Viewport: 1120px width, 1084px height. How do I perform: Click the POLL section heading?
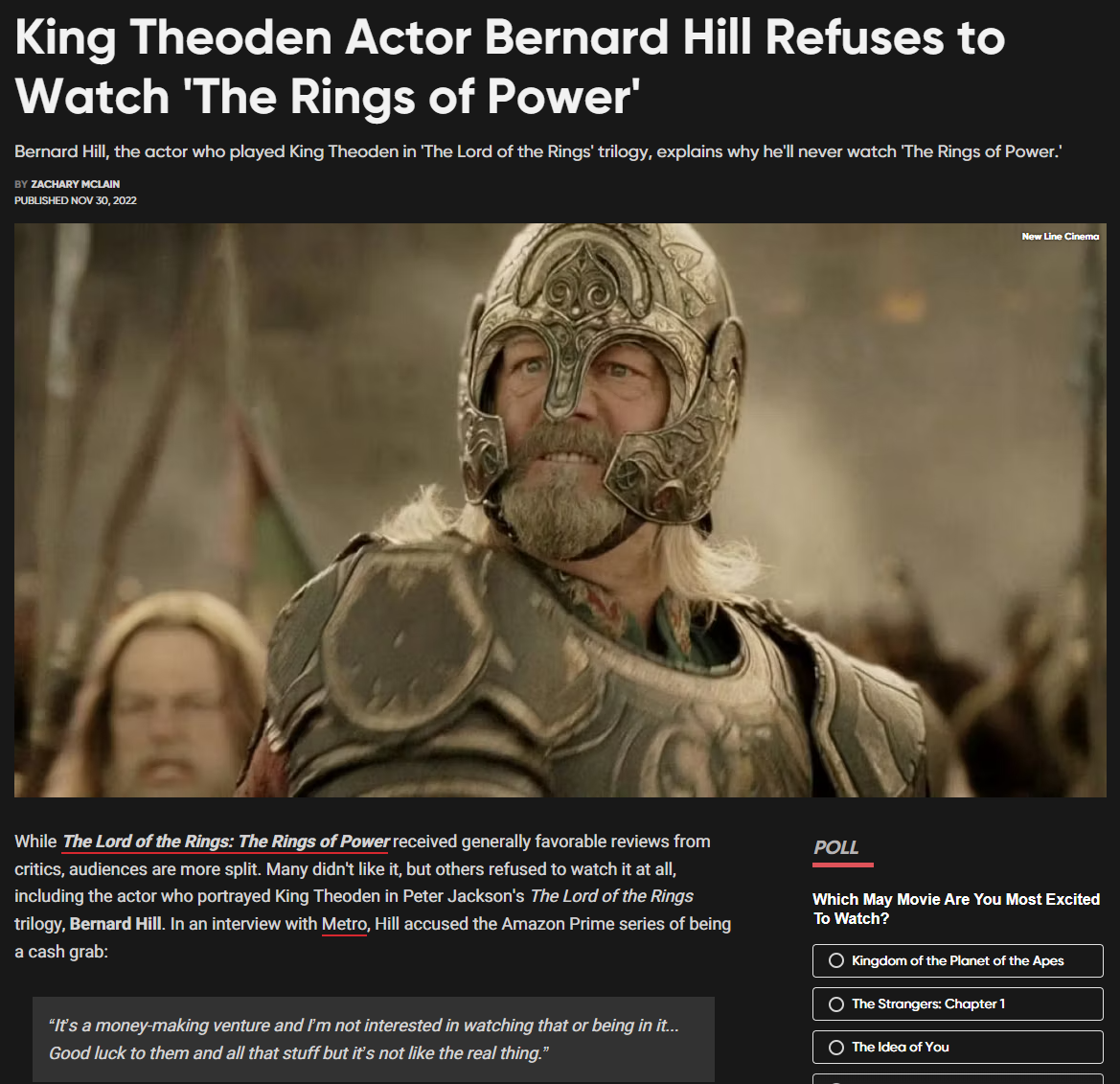835,846
